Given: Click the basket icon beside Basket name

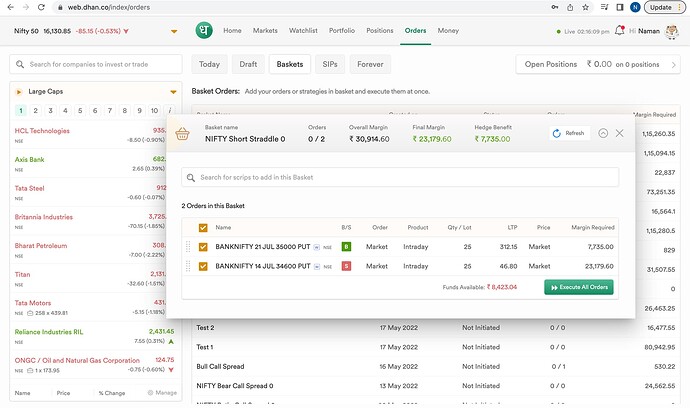Looking at the screenshot, I should pyautogui.click(x=182, y=134).
